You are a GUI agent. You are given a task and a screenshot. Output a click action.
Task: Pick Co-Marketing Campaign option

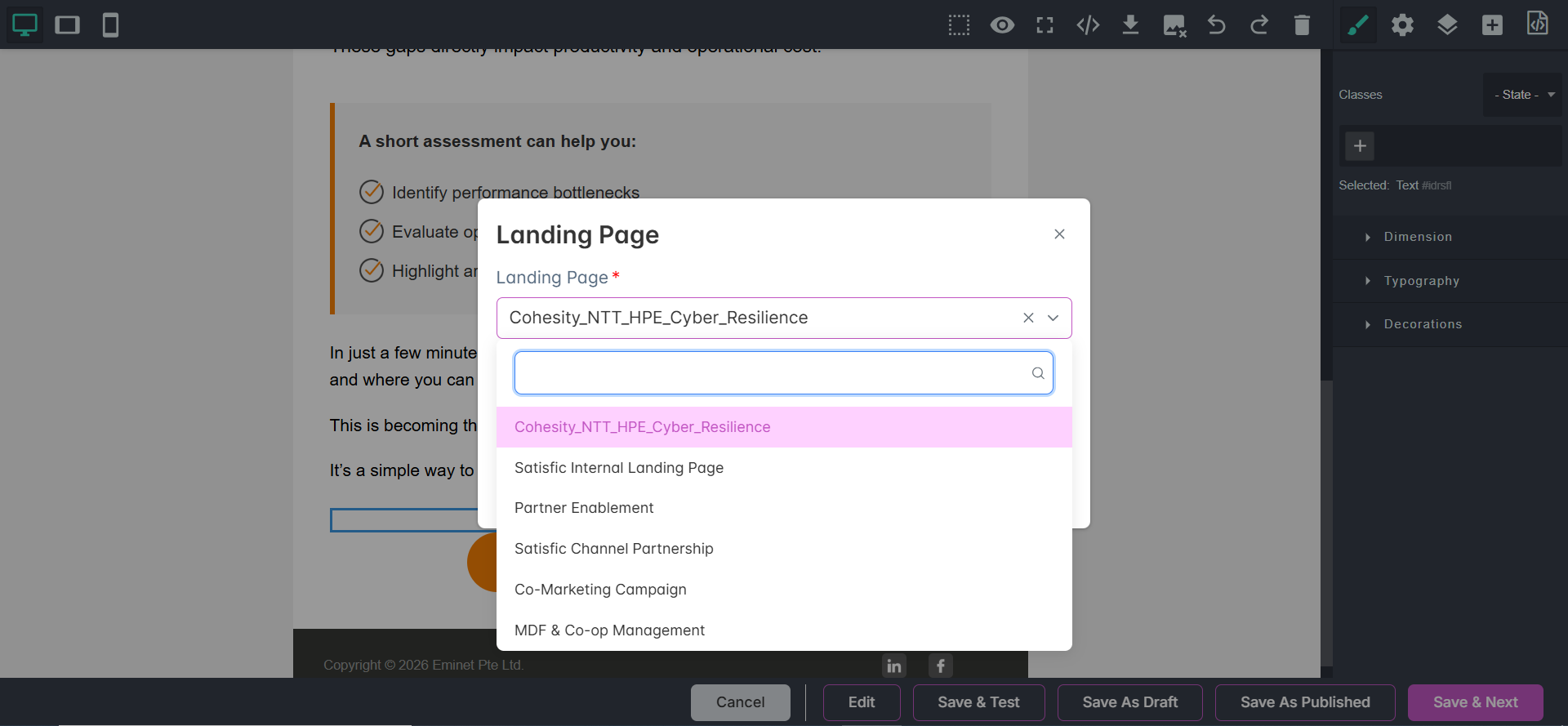(784, 590)
